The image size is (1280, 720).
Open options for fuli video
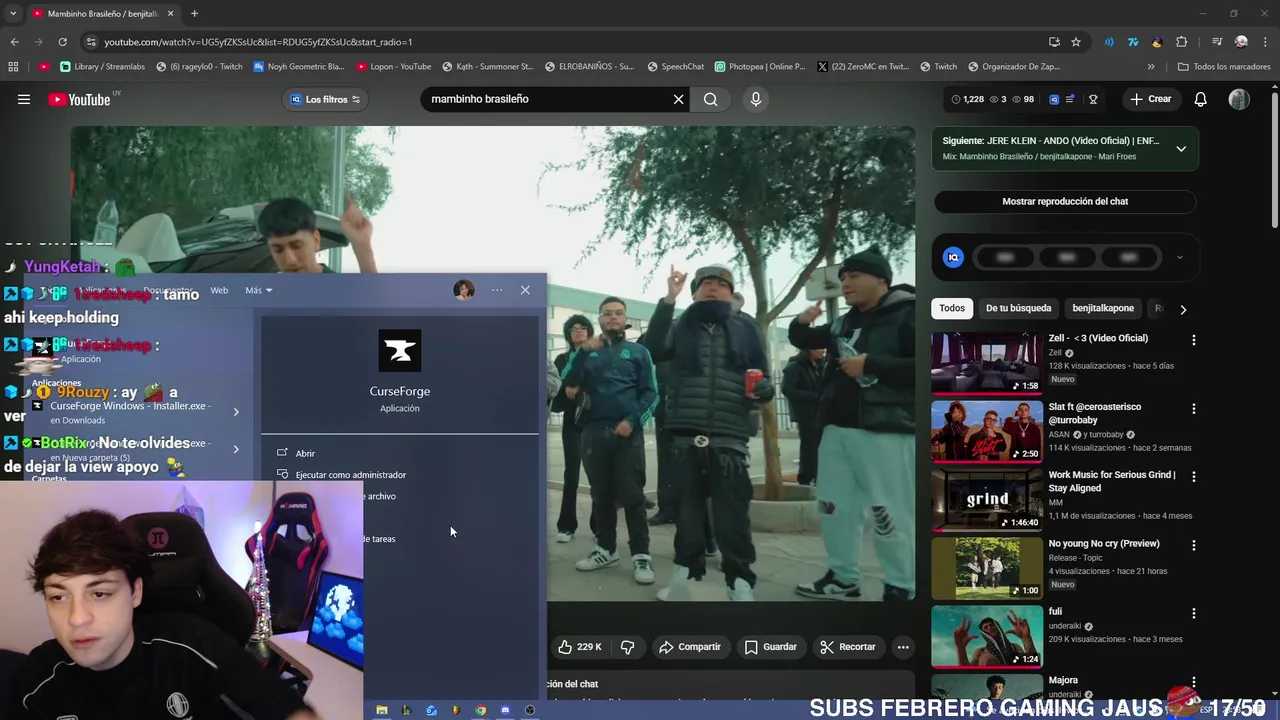click(1193, 613)
